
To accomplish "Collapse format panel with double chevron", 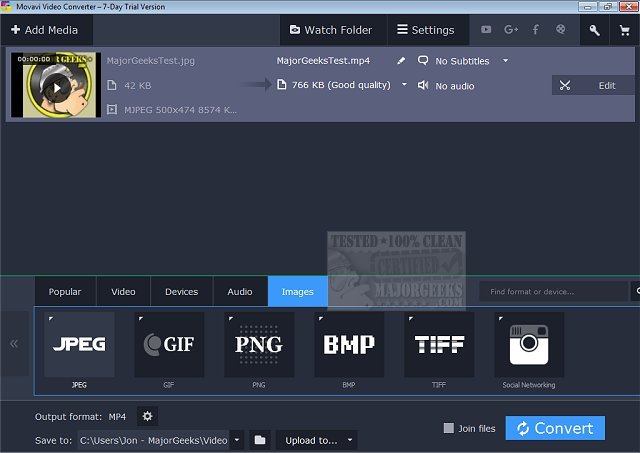I will click(x=14, y=344).
